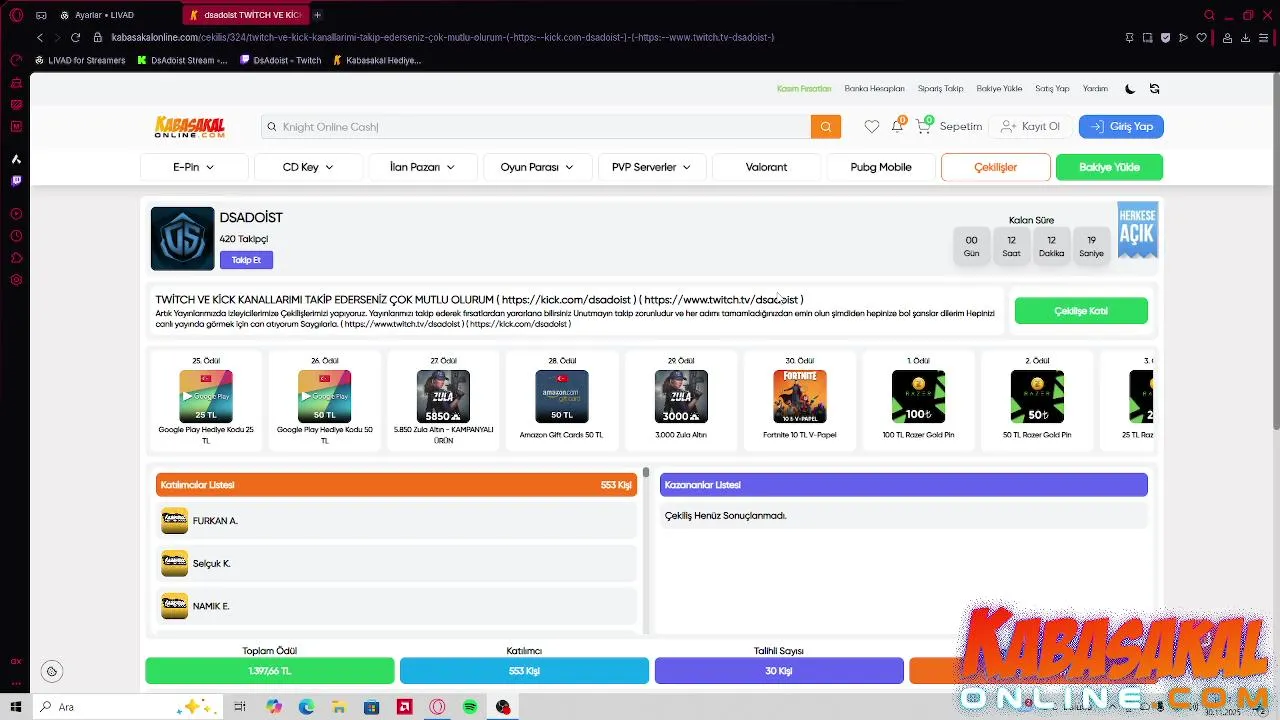Image resolution: width=1280 pixels, height=720 pixels.
Task: Click the browser address bar URL
Action: point(443,37)
